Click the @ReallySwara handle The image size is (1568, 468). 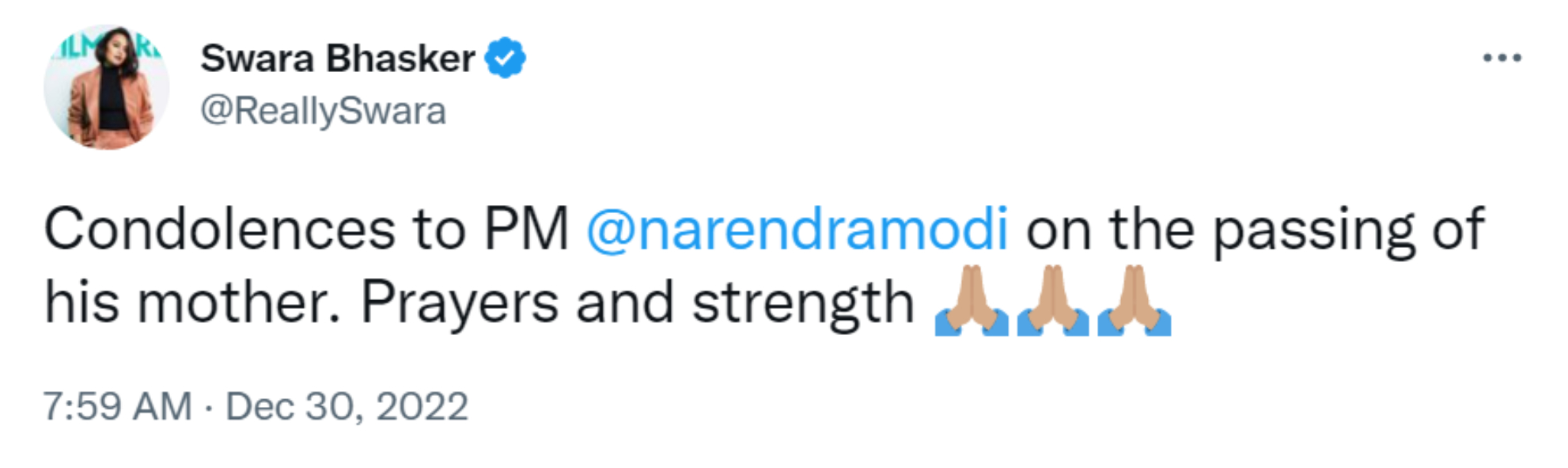[x=323, y=111]
